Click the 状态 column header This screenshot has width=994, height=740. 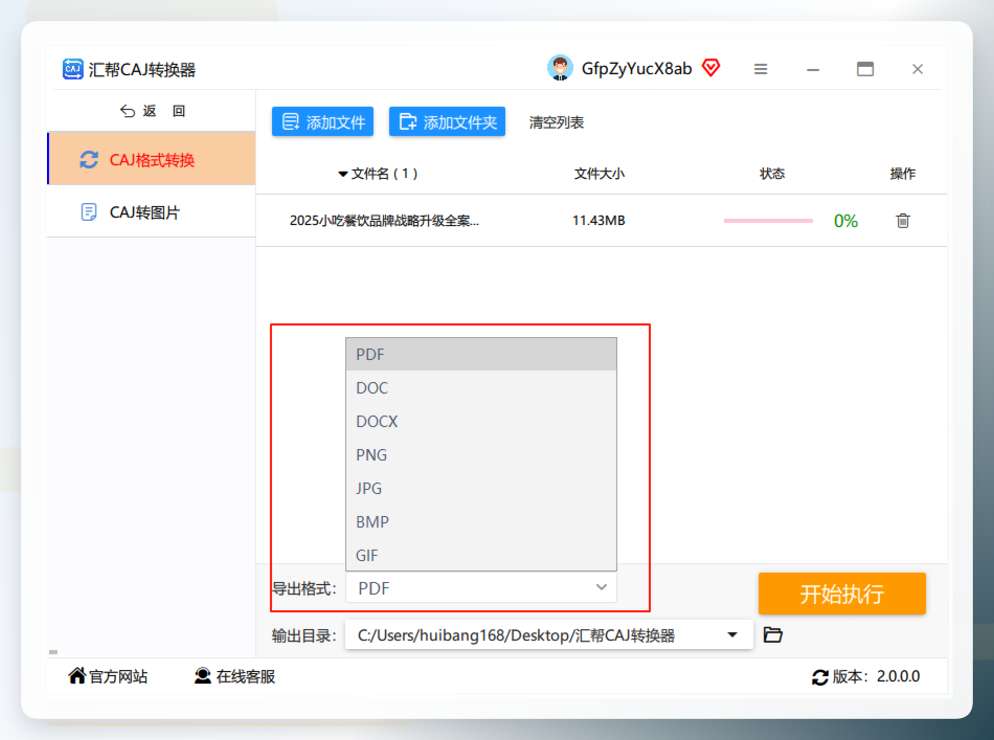(x=772, y=174)
